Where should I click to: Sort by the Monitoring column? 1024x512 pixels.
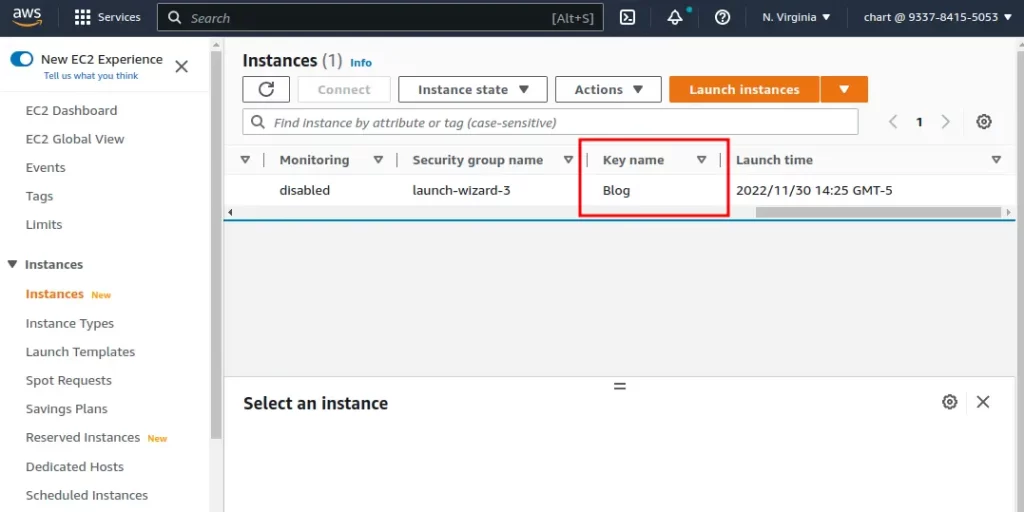pos(378,160)
